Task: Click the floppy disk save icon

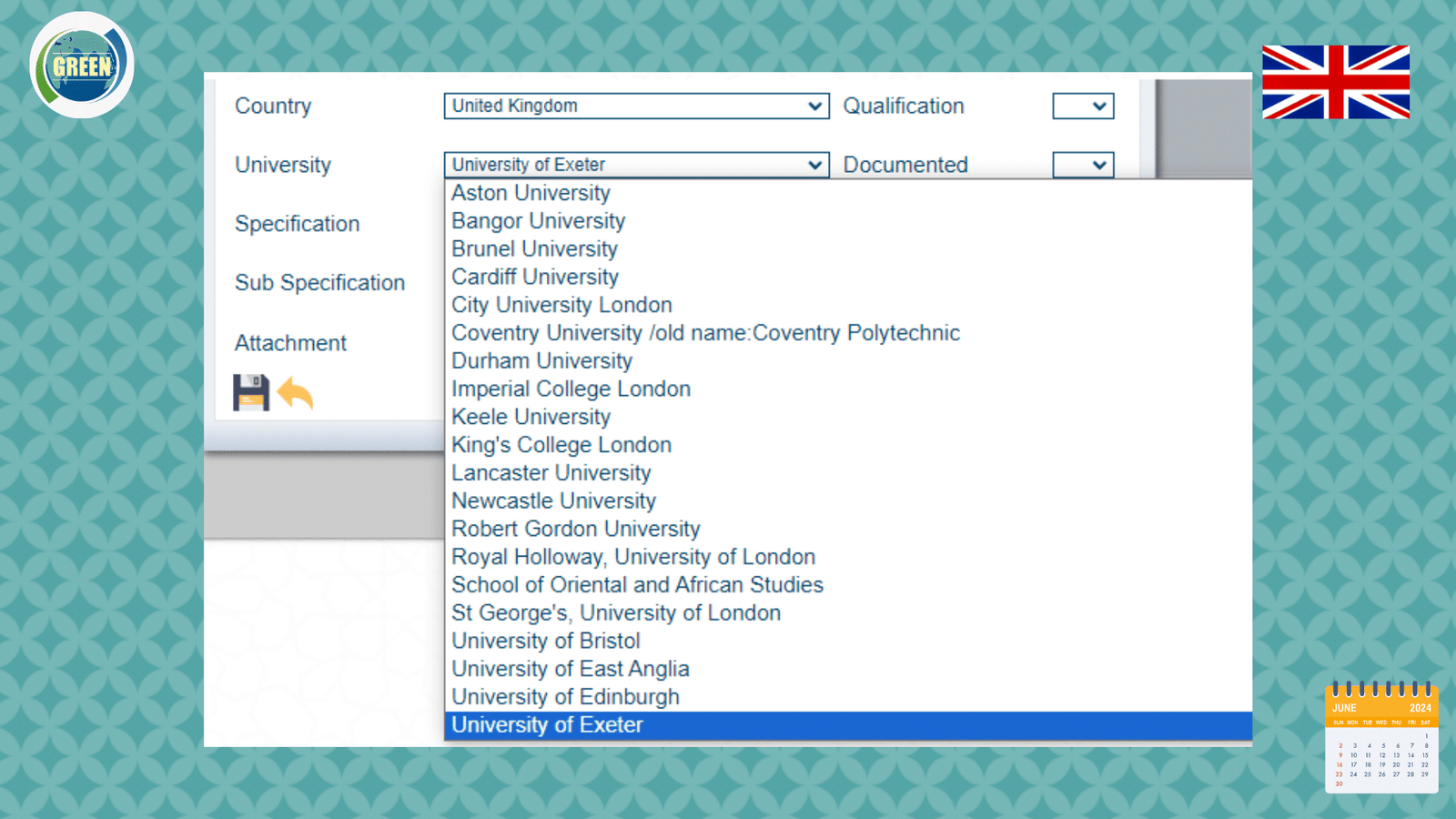Action: [250, 393]
